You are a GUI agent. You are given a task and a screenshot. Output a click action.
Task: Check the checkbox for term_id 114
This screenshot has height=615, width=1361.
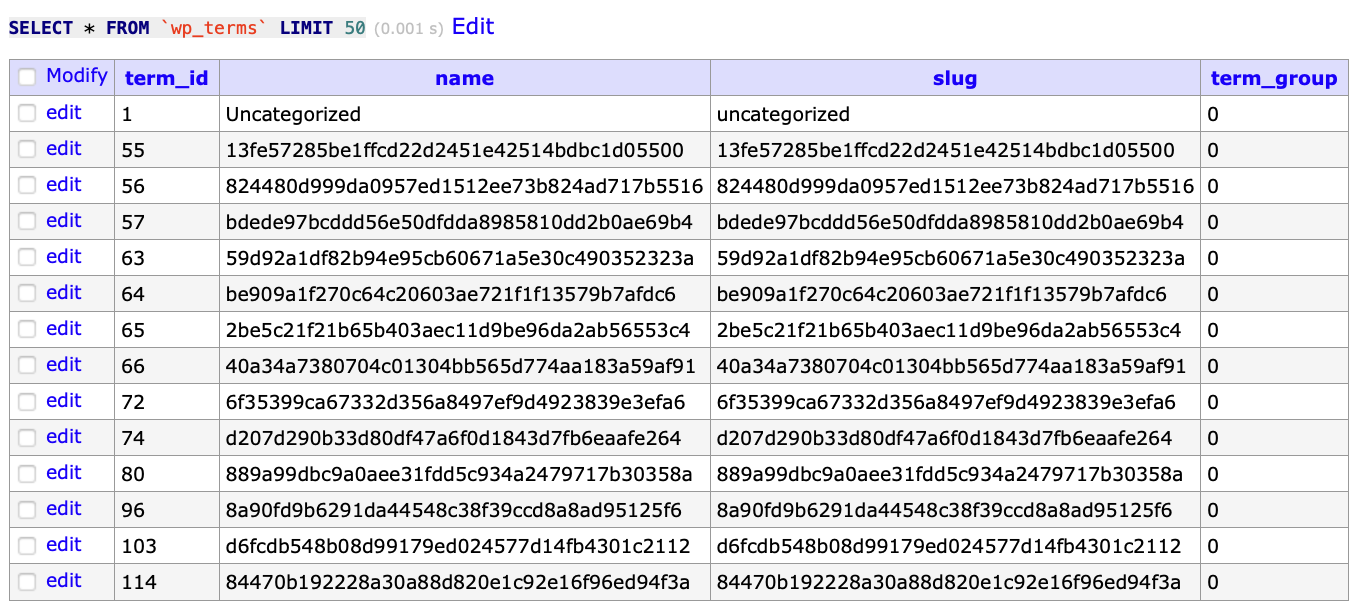tap(26, 581)
